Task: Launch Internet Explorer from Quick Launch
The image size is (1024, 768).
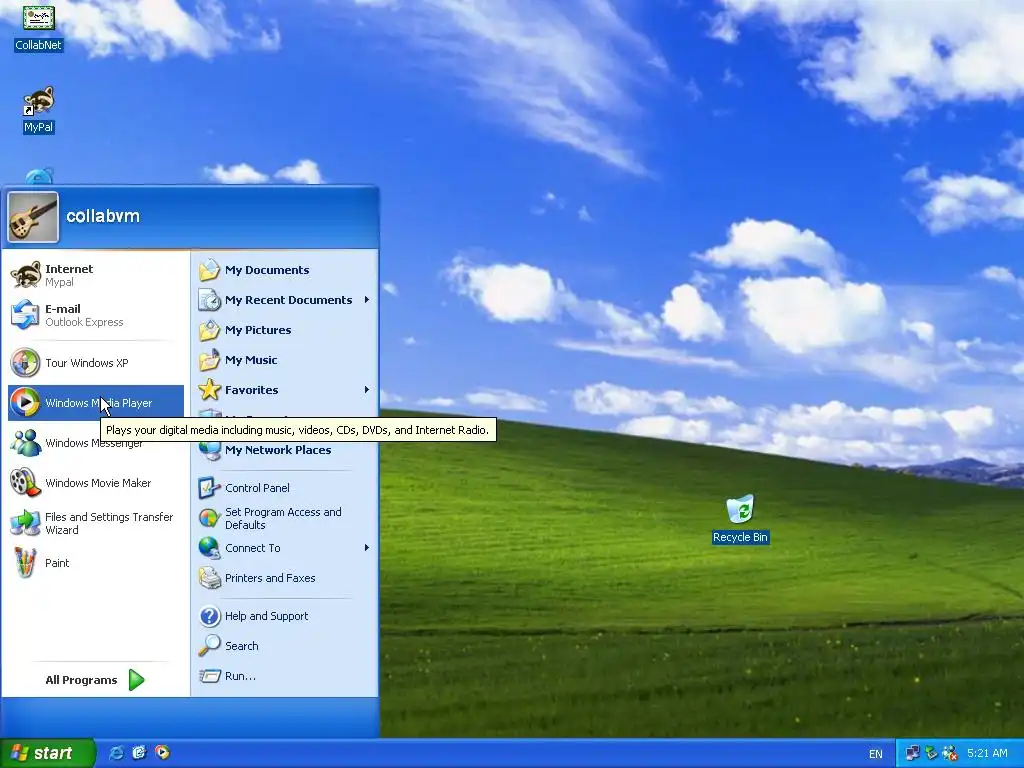Action: pos(116,753)
